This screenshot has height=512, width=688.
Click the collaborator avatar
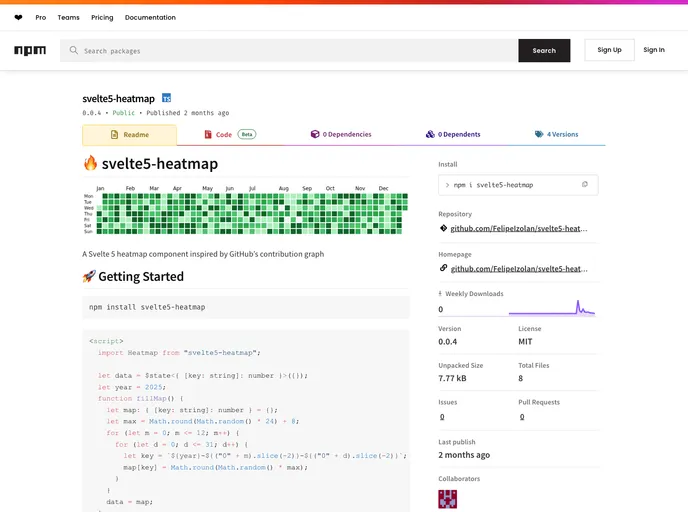(448, 499)
